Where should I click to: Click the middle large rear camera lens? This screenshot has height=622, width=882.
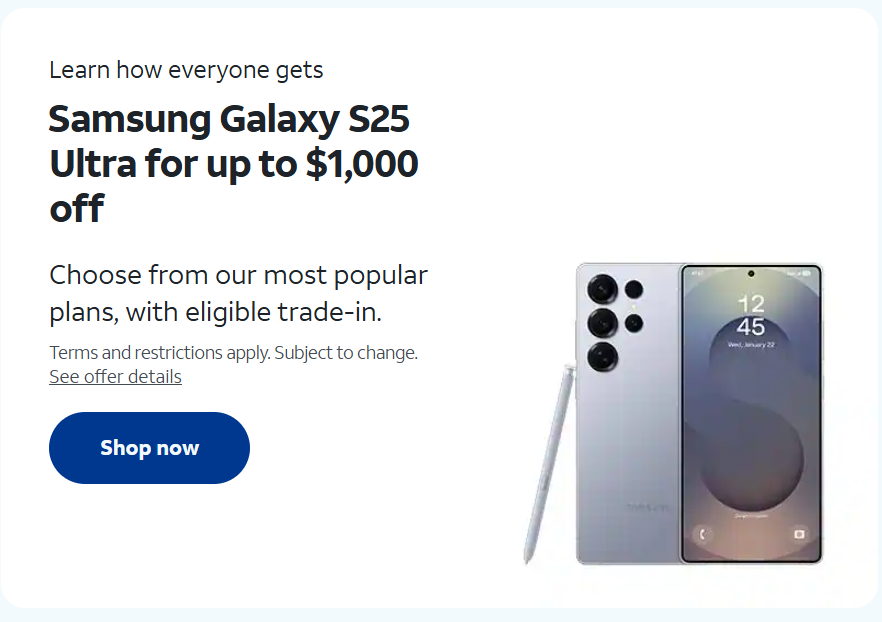tap(602, 323)
